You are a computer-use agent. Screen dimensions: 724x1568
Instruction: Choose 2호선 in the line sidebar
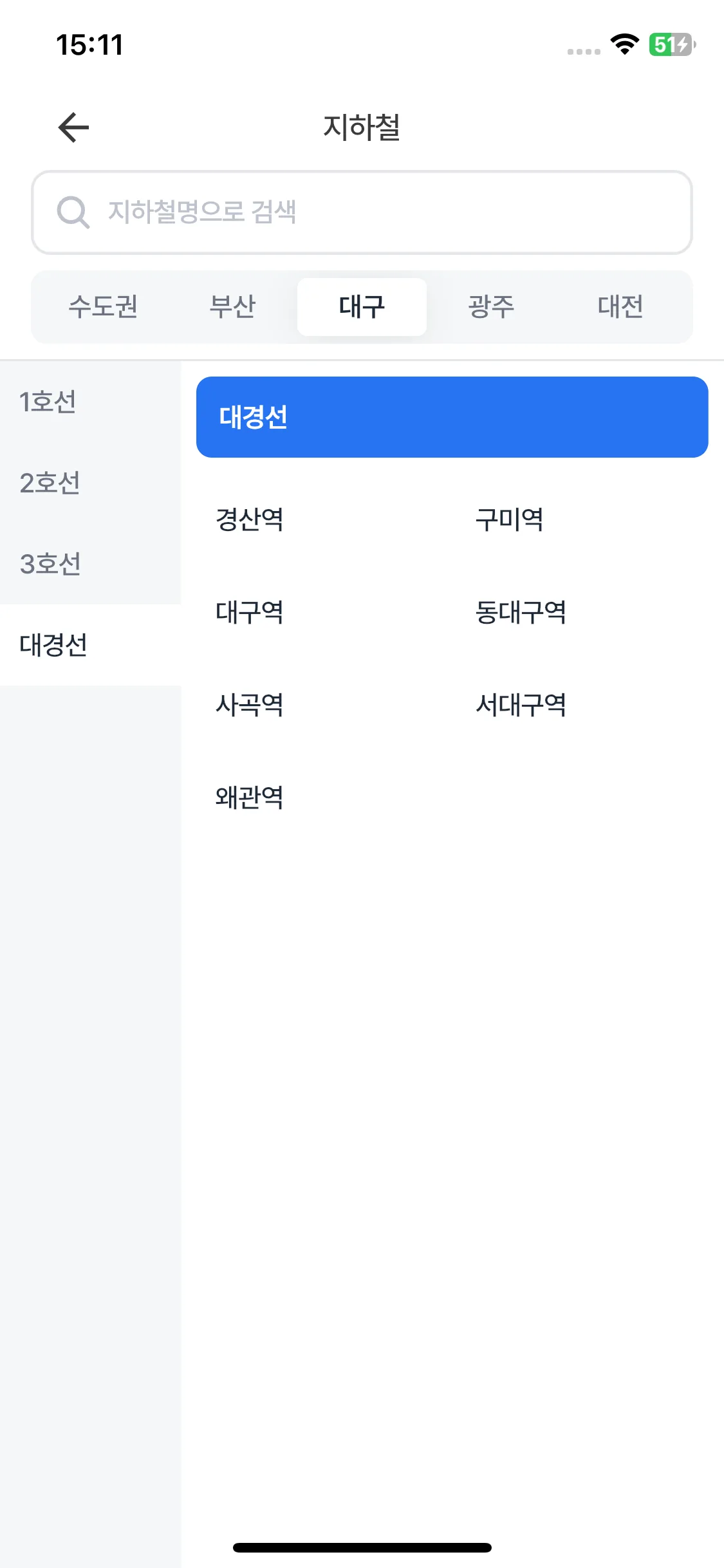pyautogui.click(x=90, y=483)
